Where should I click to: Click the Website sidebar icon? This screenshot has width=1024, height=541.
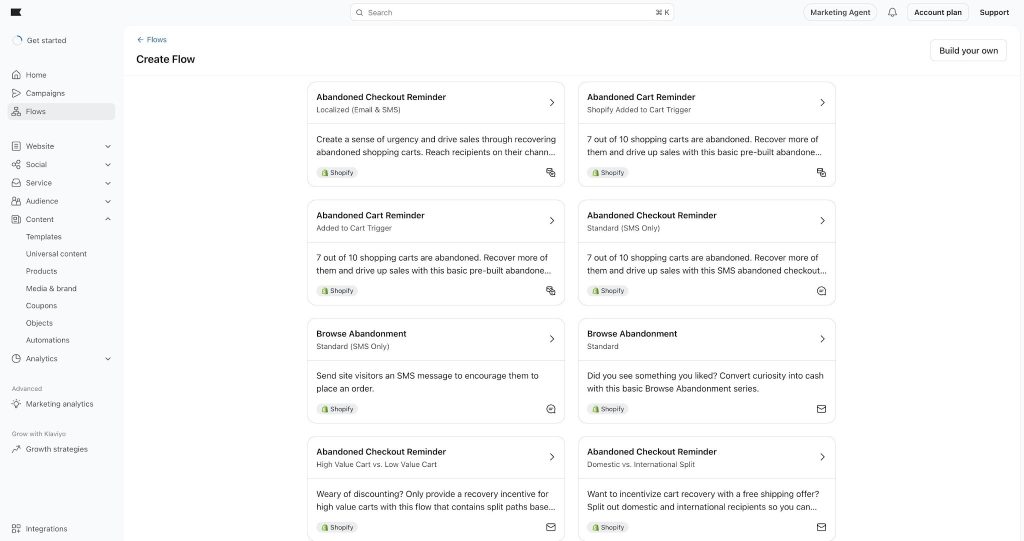click(x=16, y=146)
